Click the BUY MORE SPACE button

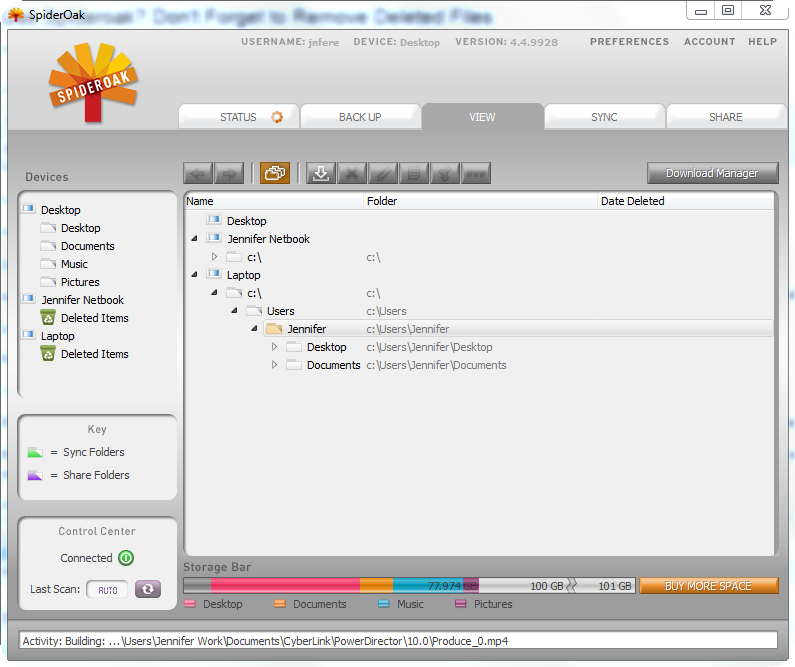[x=708, y=586]
